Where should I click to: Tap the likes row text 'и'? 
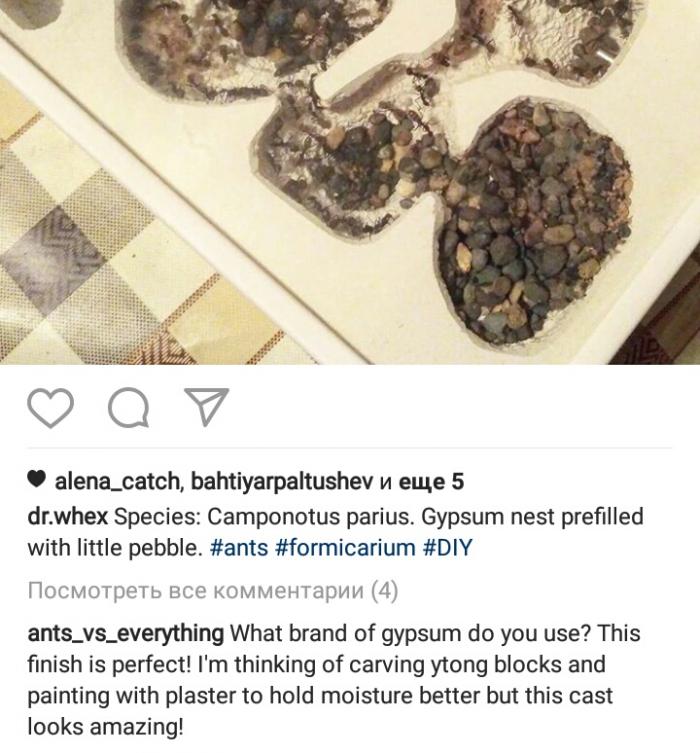[x=386, y=482]
